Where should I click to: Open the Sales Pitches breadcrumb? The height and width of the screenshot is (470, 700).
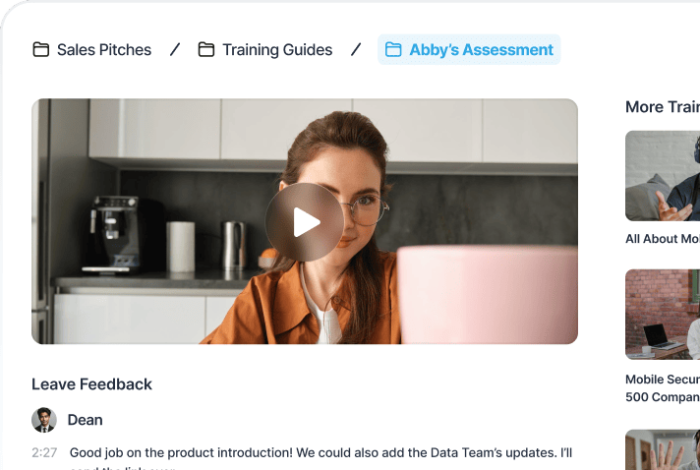(x=92, y=50)
